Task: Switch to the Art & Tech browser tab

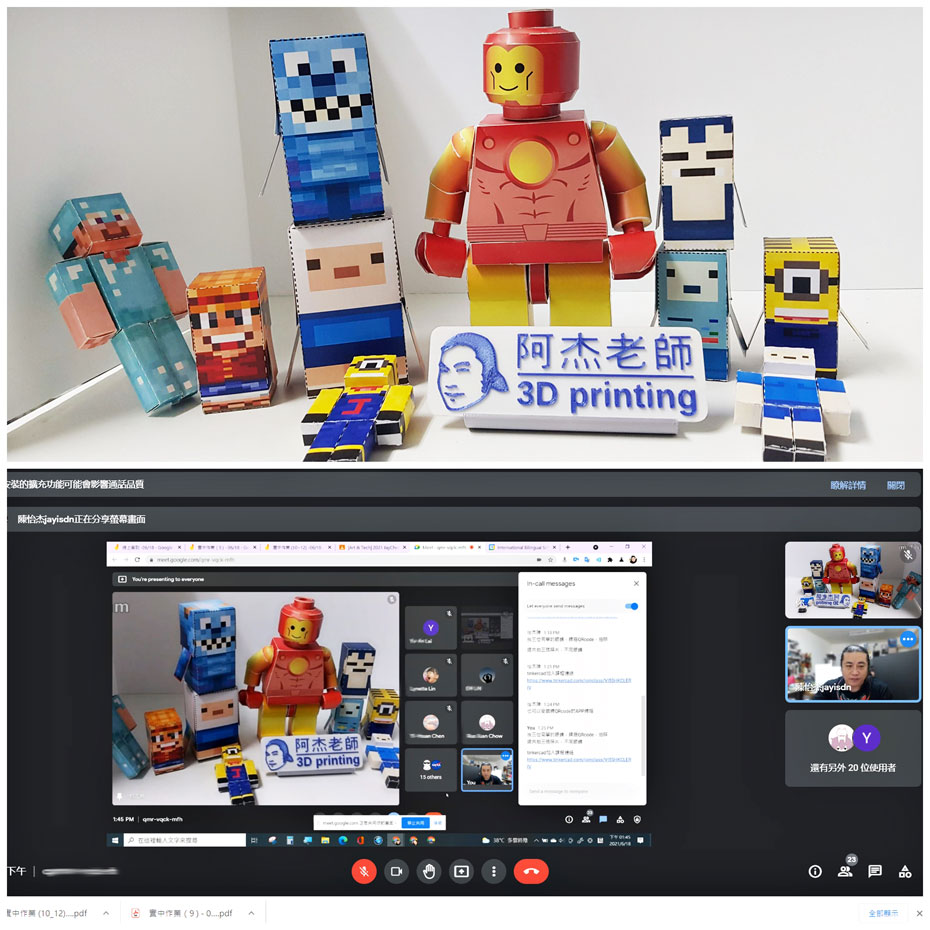Action: [372, 547]
